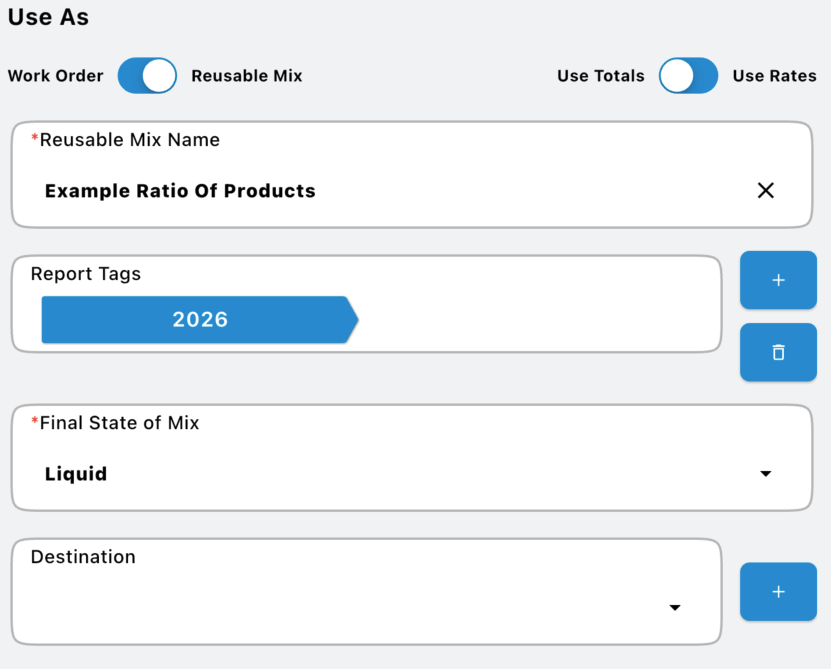Delete report tags with trash button
The height and width of the screenshot is (669, 831).
778,352
